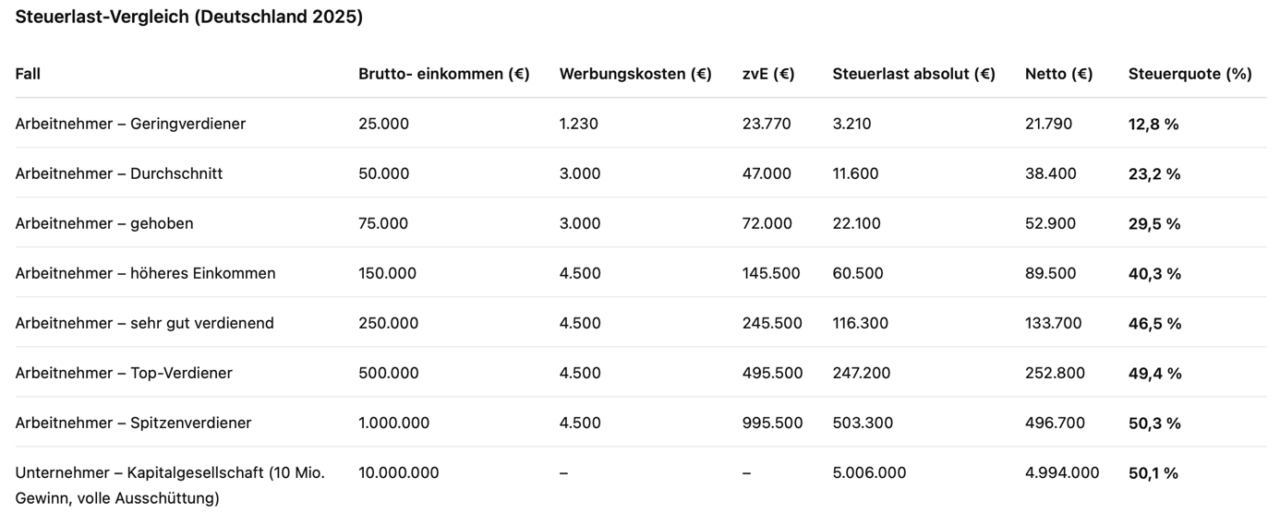Select the Netto column header
1280x525 pixels.
pos(1058,73)
